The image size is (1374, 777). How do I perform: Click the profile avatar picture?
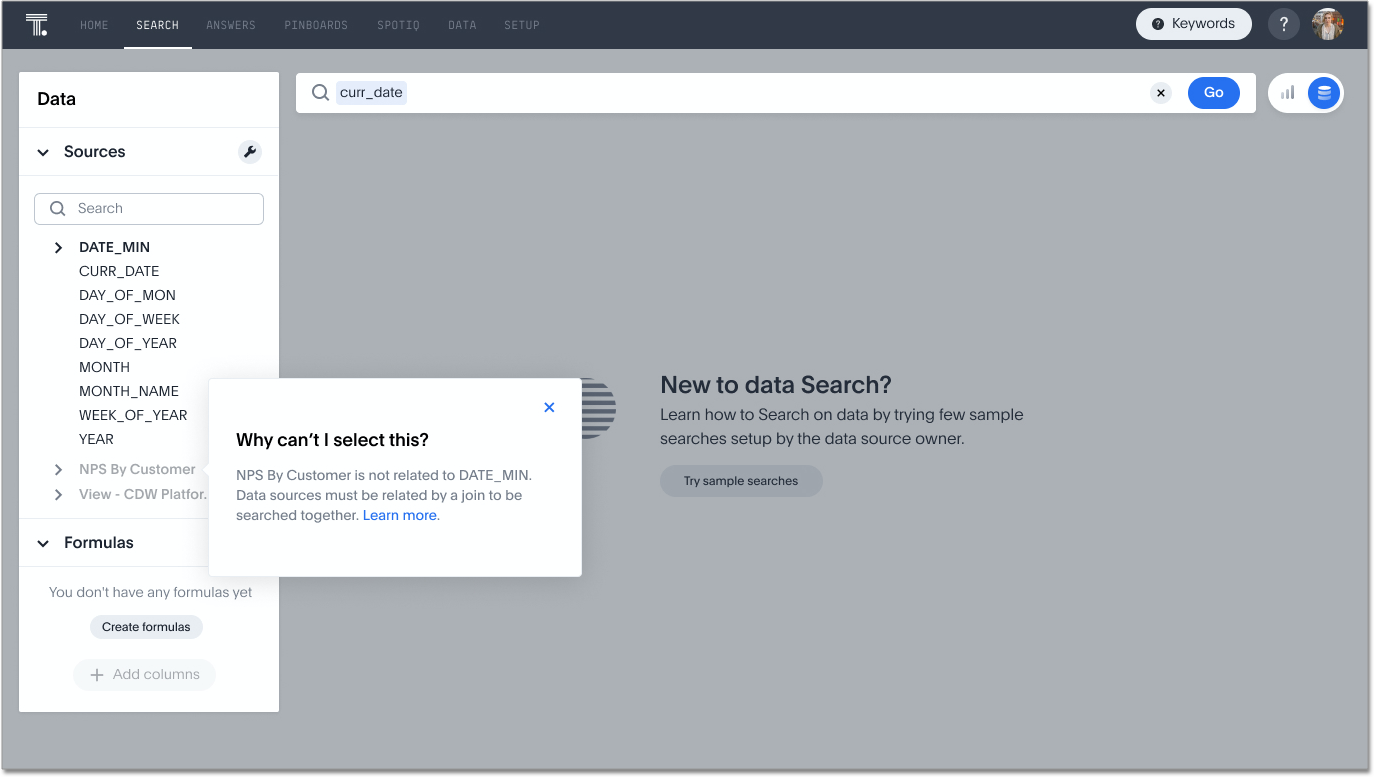pos(1327,23)
